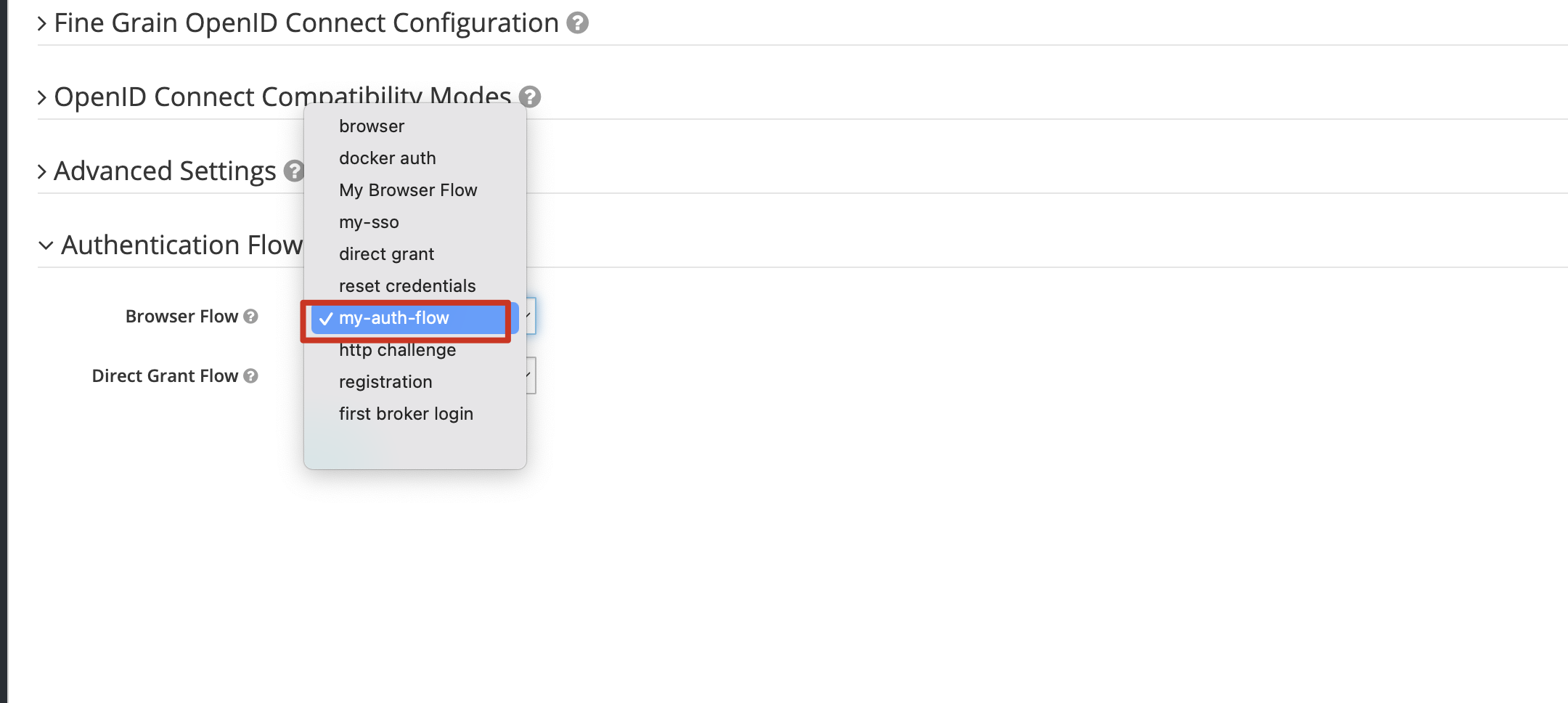Click the Direct Grant Flow help icon

[251, 376]
